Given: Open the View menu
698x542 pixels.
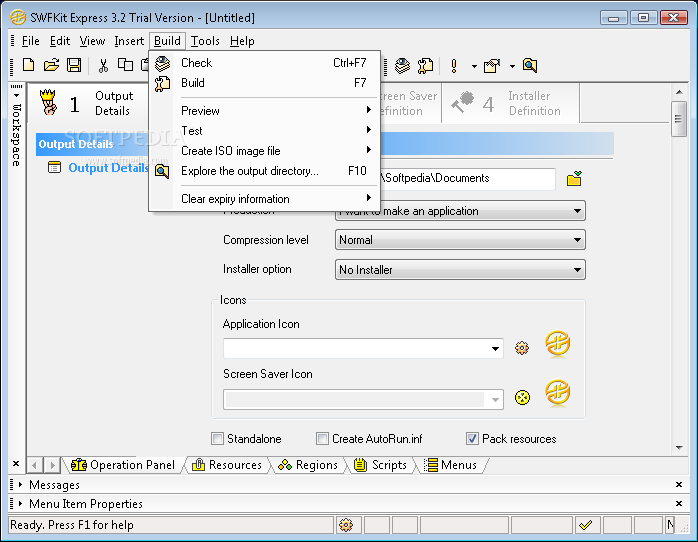Looking at the screenshot, I should [92, 41].
